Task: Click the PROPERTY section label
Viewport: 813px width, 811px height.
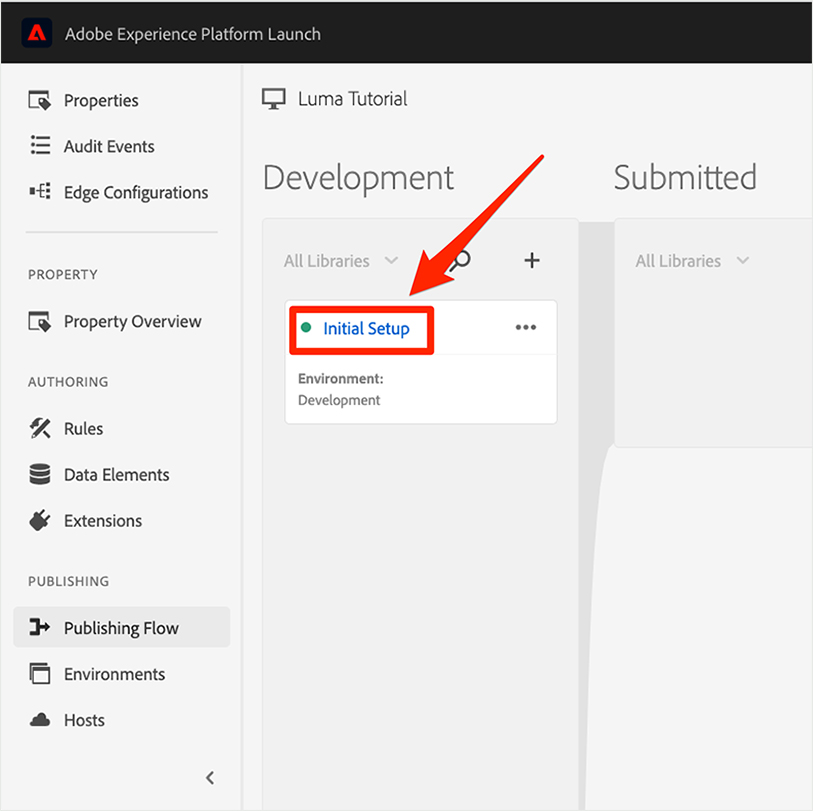Action: [x=63, y=274]
